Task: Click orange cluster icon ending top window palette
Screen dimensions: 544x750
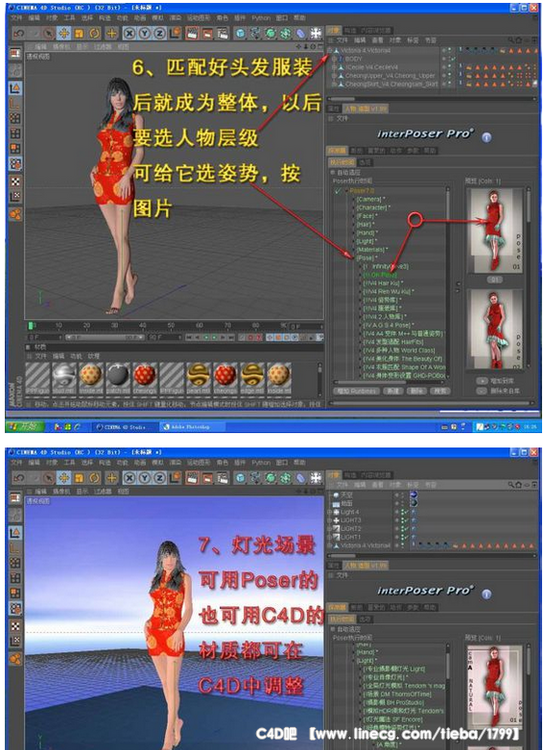Action: click(x=15, y=214)
